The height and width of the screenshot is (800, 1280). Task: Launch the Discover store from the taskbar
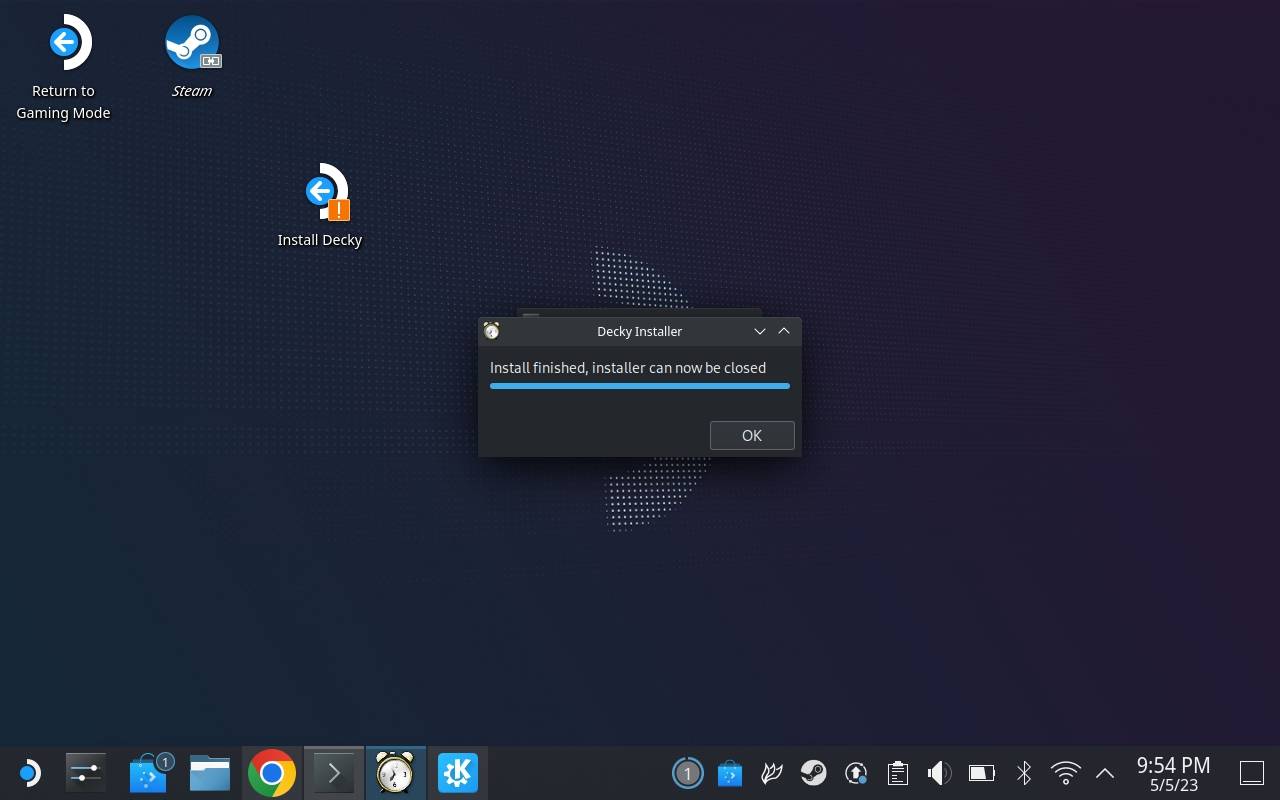point(149,773)
